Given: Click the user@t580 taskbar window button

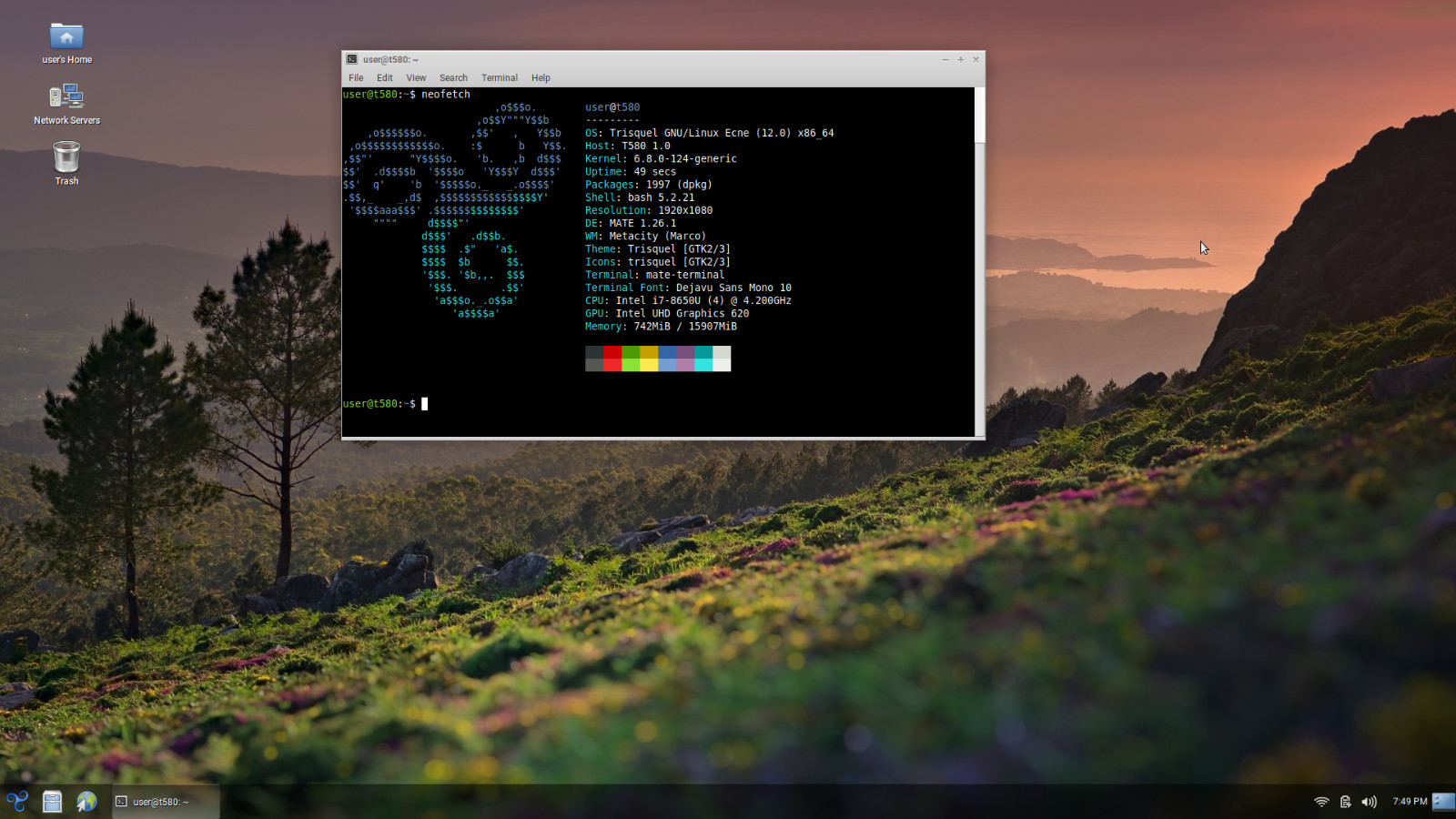Looking at the screenshot, I should [x=166, y=802].
